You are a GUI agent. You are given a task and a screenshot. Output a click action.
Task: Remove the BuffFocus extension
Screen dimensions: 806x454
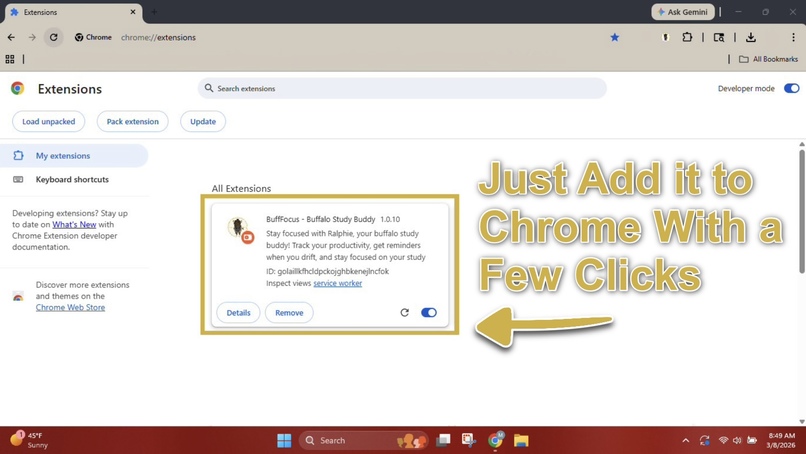[x=289, y=313]
